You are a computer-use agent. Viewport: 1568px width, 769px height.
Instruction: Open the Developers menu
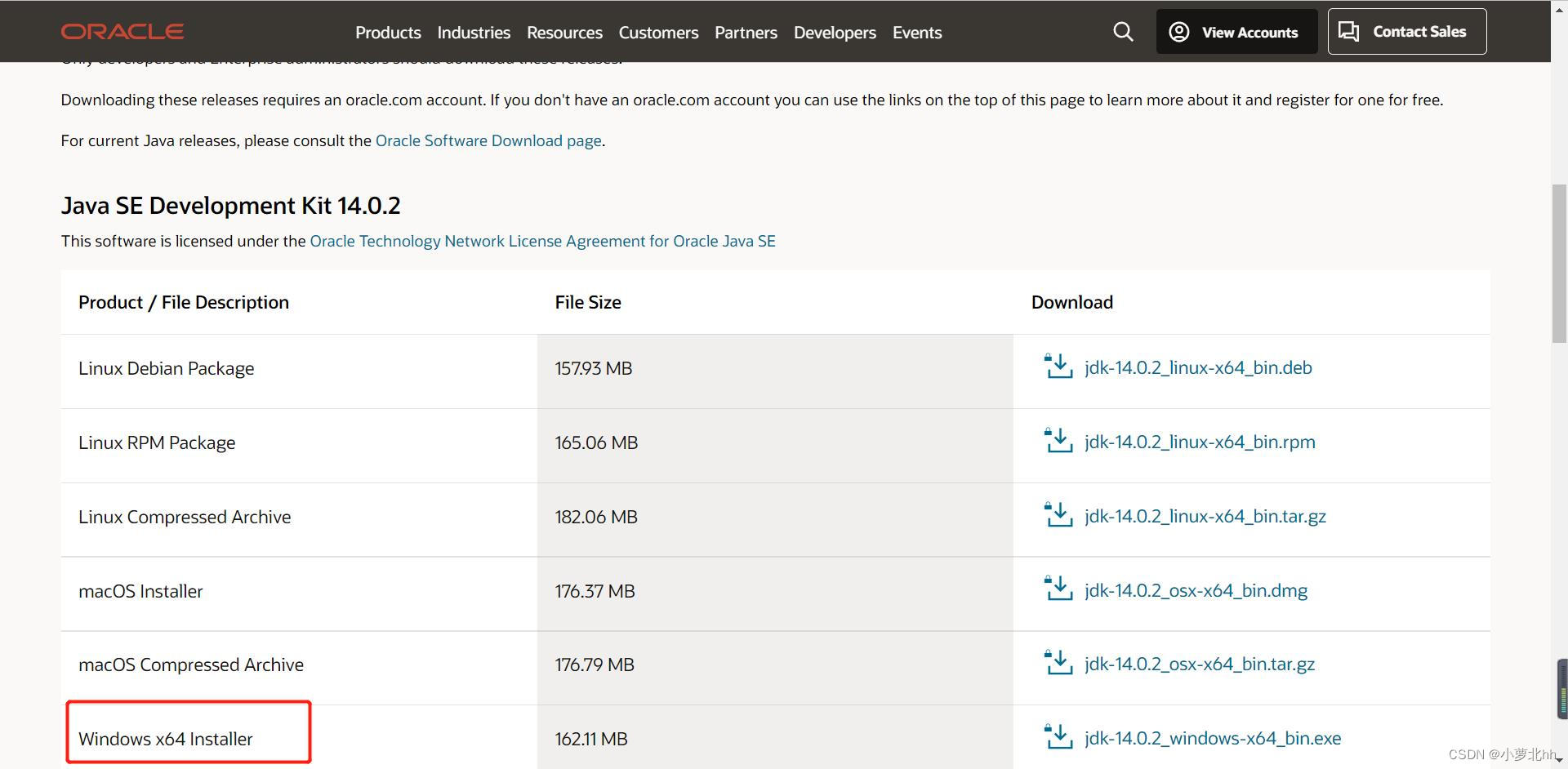(835, 33)
